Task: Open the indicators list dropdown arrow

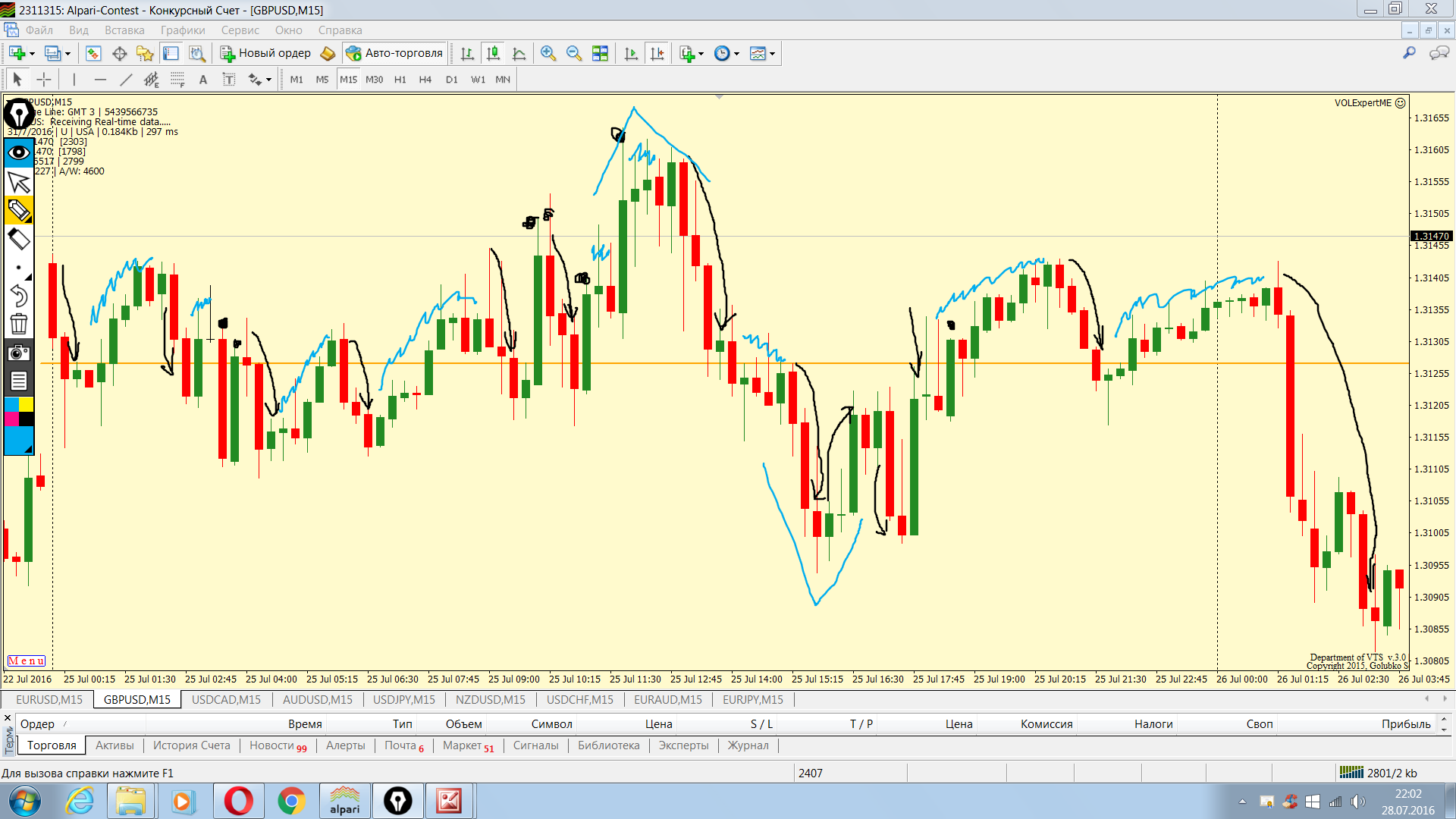Action: point(701,54)
